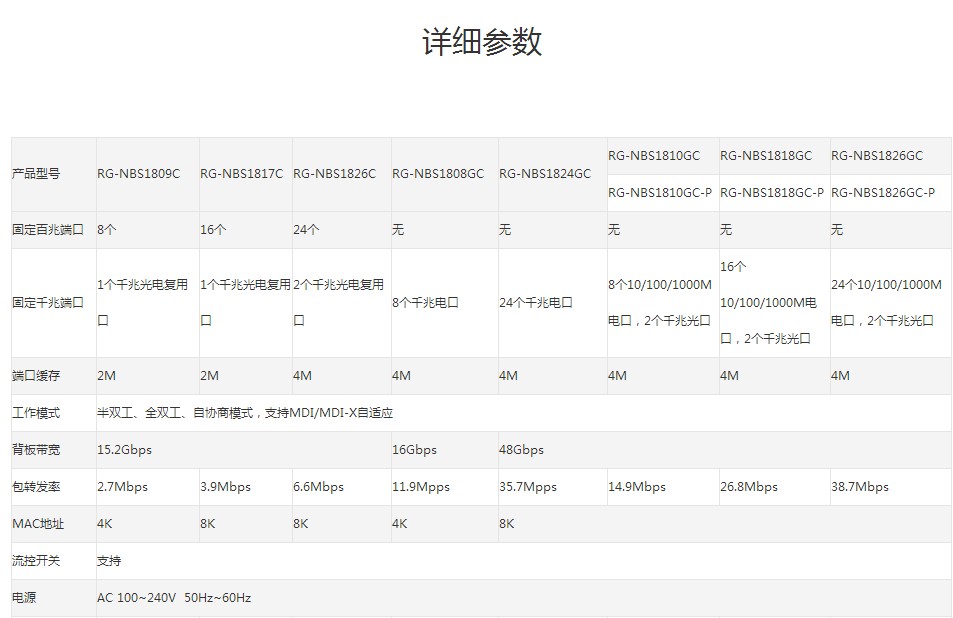Click the AC 100~240V power value
The height and width of the screenshot is (618, 953).
[x=174, y=598]
